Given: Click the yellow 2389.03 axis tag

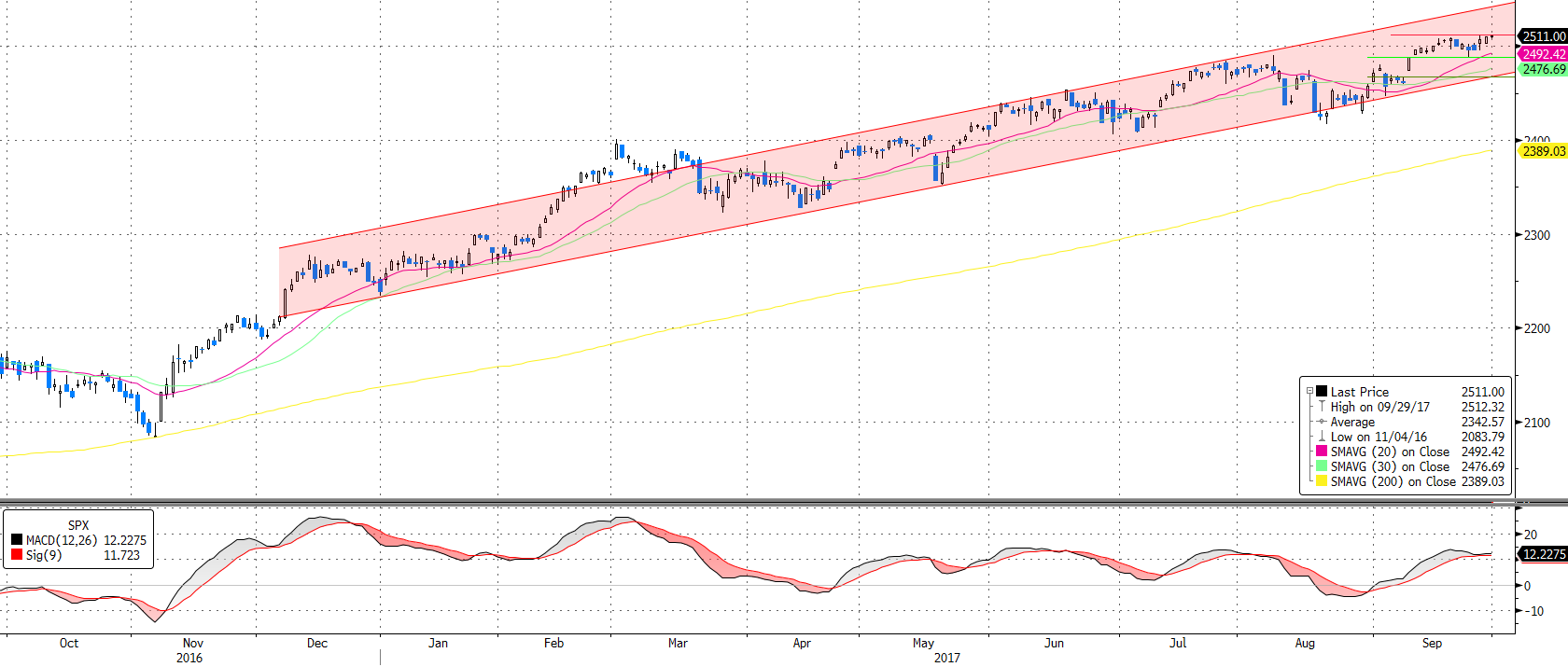Looking at the screenshot, I should pyautogui.click(x=1544, y=151).
